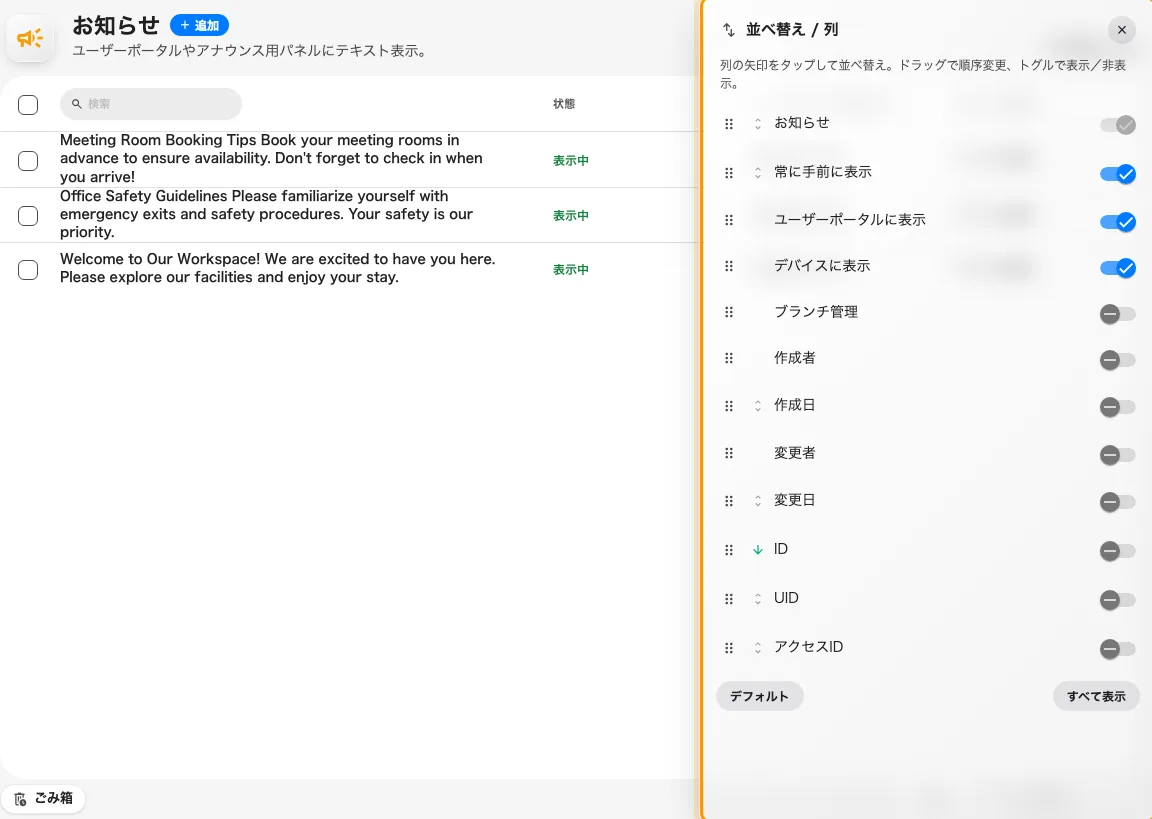Screen dimensions: 1152x819
Task: Click the 作成者 column label
Action: (x=794, y=358)
